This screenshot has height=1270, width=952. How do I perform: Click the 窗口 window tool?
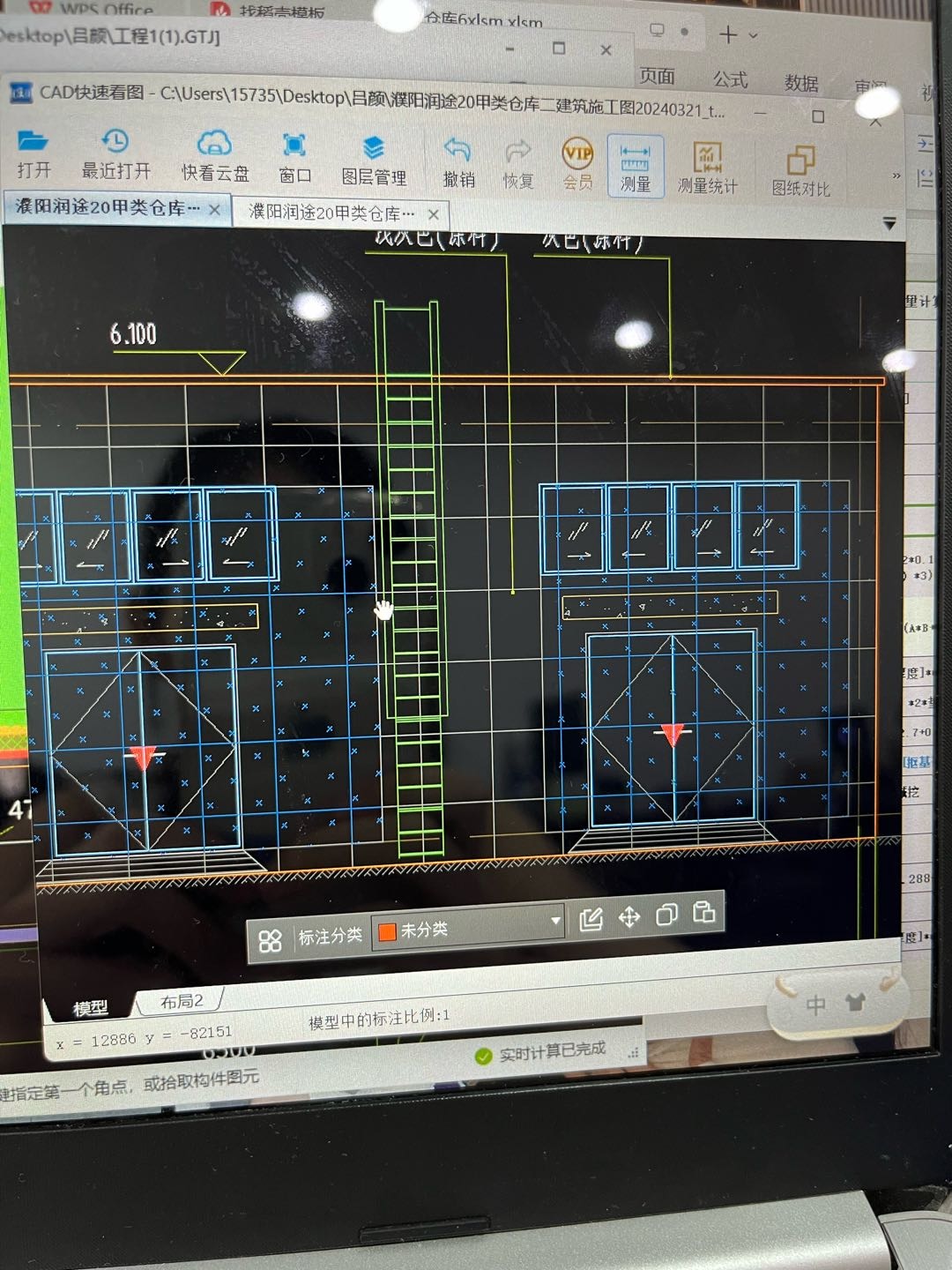(294, 159)
